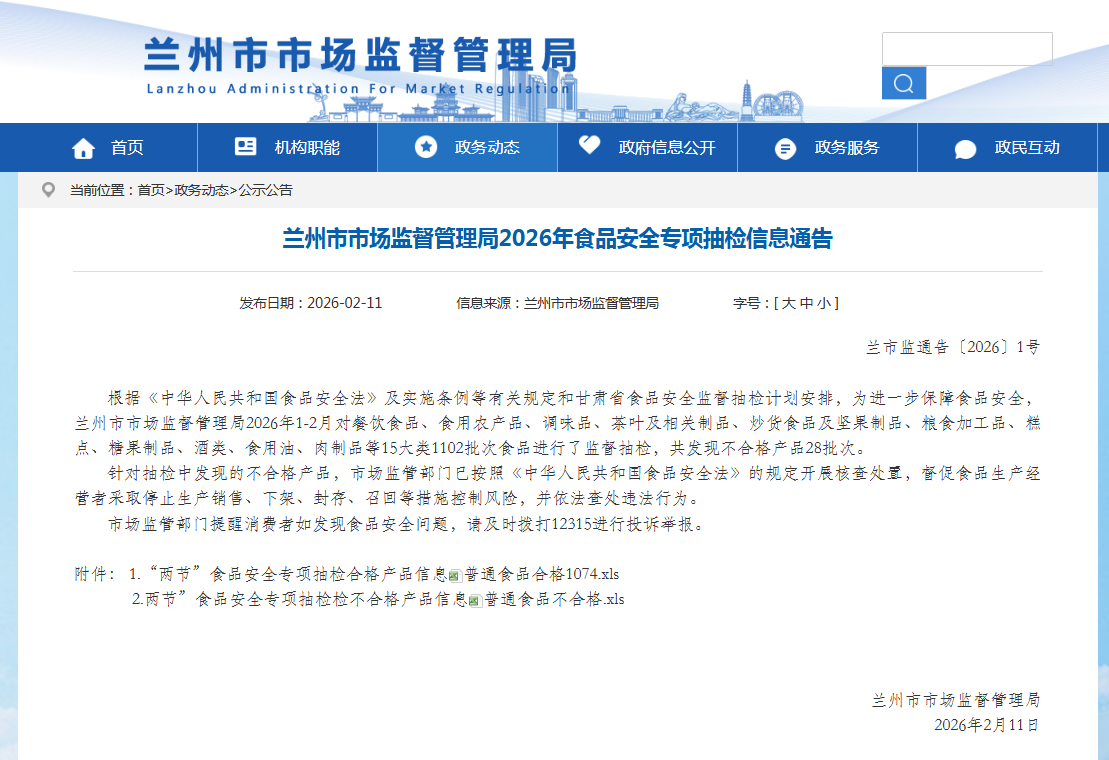Click the chat bubble icon beside 政民互动
The width and height of the screenshot is (1109, 760).
click(x=965, y=149)
